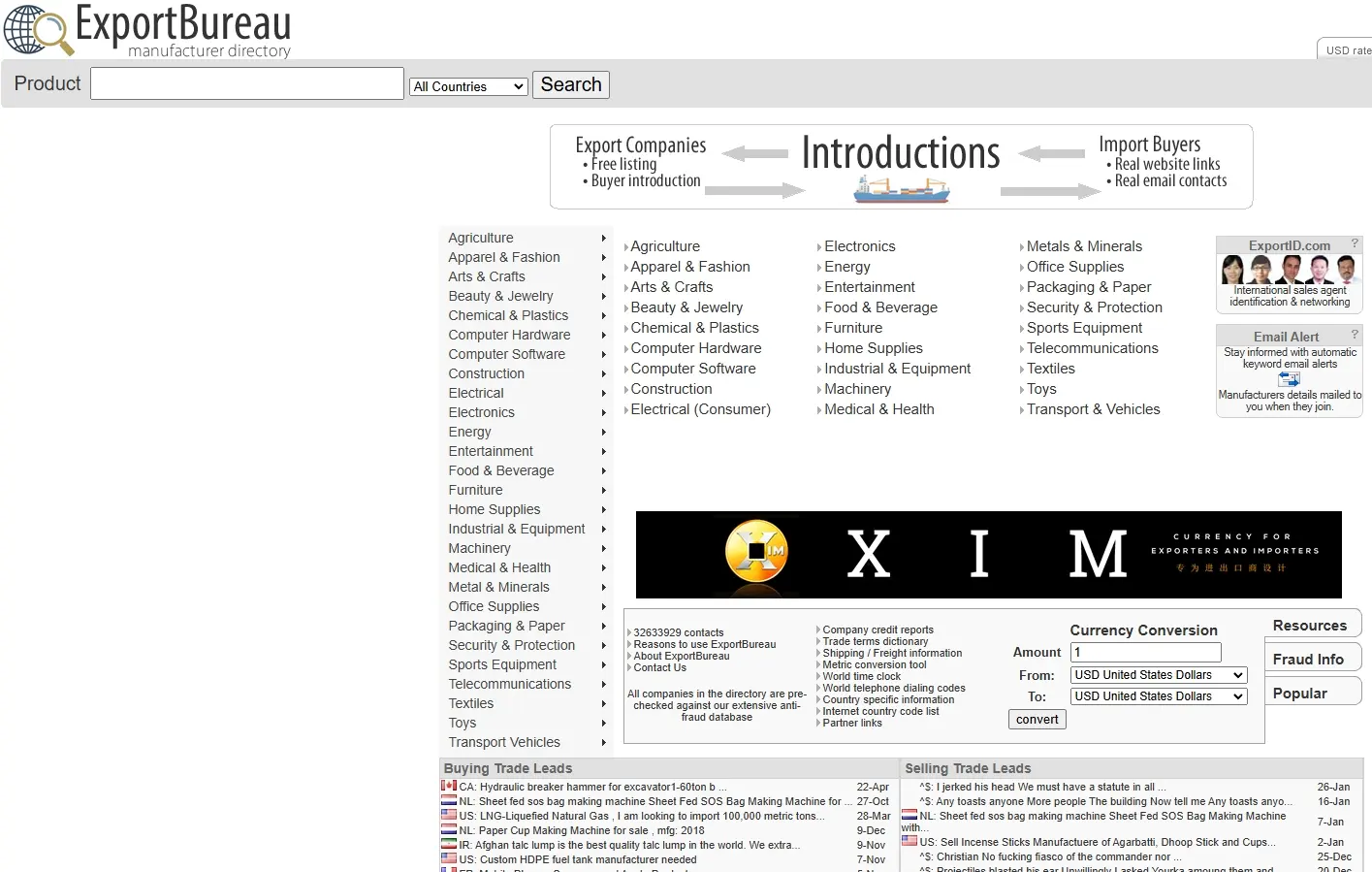The width and height of the screenshot is (1372, 872).
Task: Switch to the Fraud Info tab
Action: (x=1308, y=660)
